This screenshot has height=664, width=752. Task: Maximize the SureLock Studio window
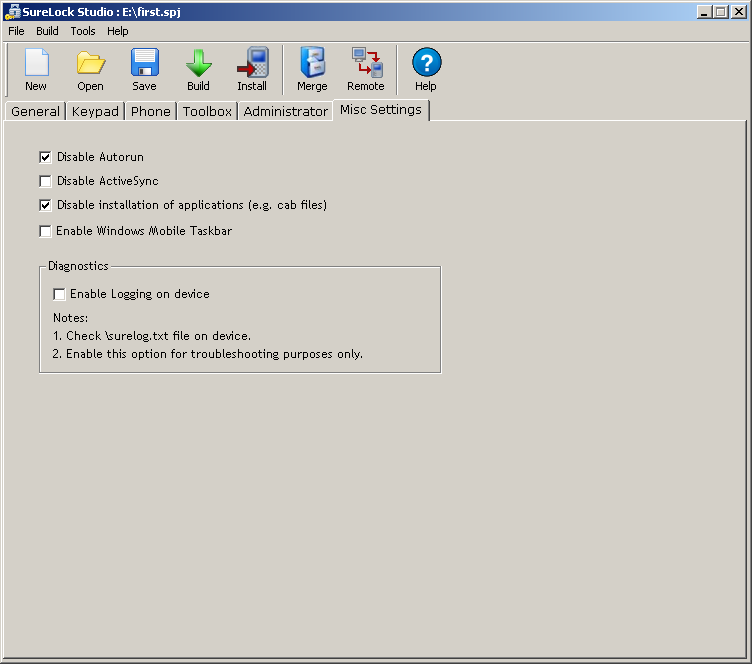720,12
